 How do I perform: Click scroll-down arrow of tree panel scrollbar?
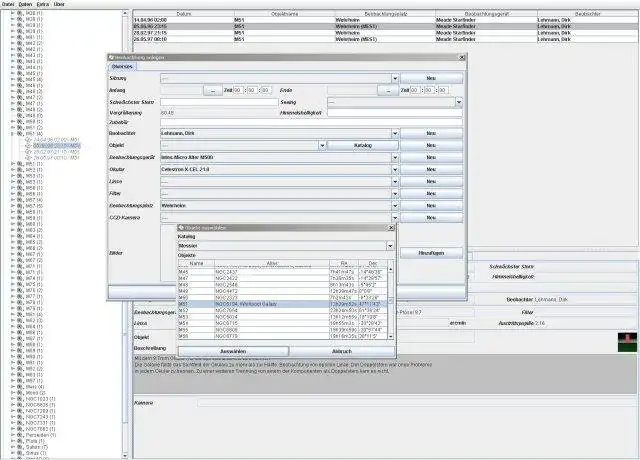point(125,456)
